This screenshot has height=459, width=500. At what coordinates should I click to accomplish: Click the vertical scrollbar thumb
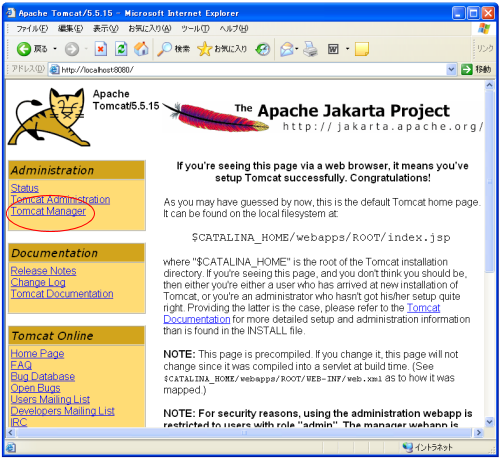(489, 182)
